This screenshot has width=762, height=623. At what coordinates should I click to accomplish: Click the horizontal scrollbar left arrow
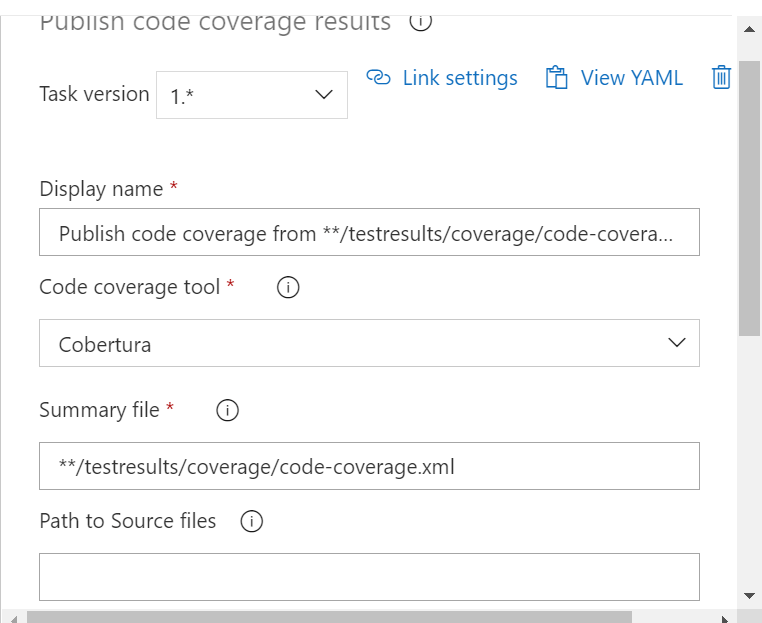[x=13, y=617]
